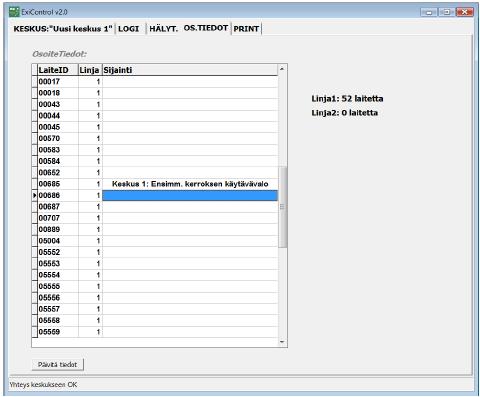
Task: Select the OS.TIEDOT tab
Action: (x=206, y=28)
